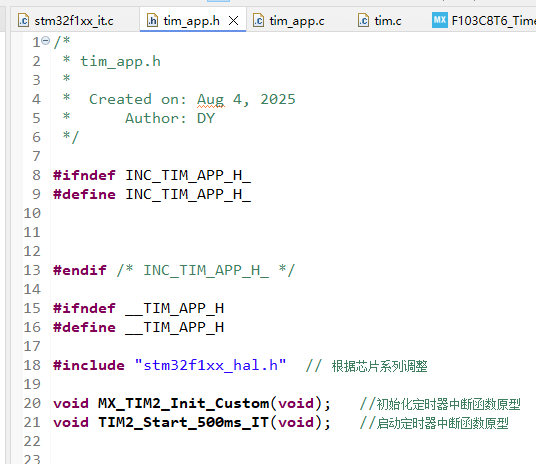Click '#ifndef INC_TIM_APP_H_' on line 8
Viewport: 536px width, 464px height.
pos(152,175)
